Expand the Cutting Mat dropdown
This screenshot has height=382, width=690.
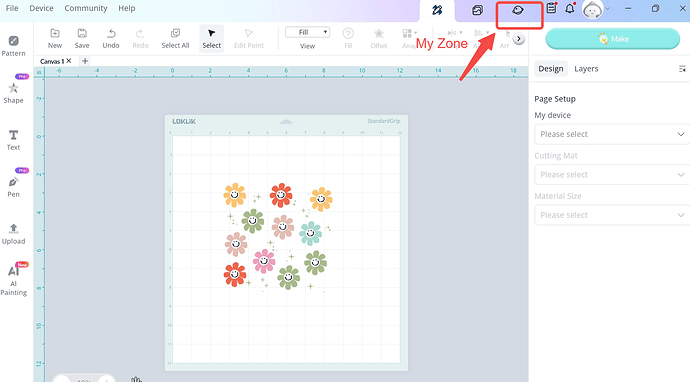612,175
